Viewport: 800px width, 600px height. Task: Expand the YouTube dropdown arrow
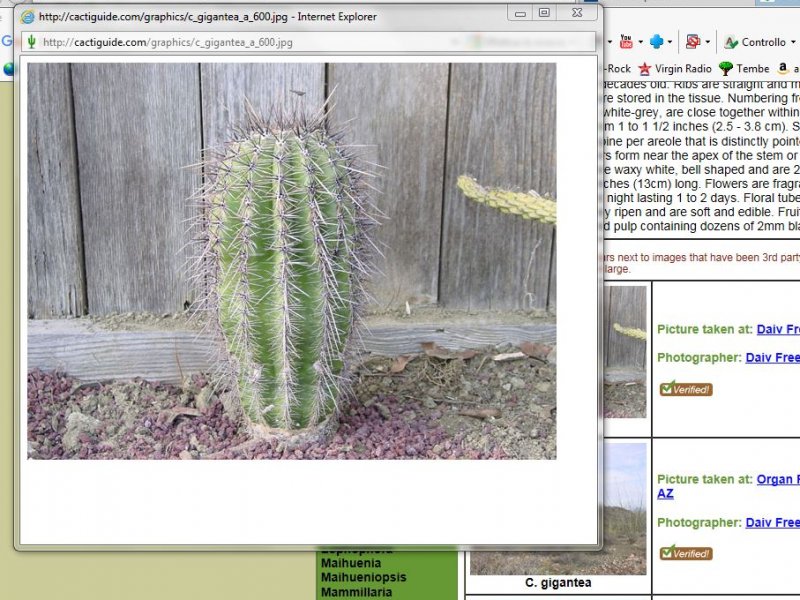[x=639, y=42]
